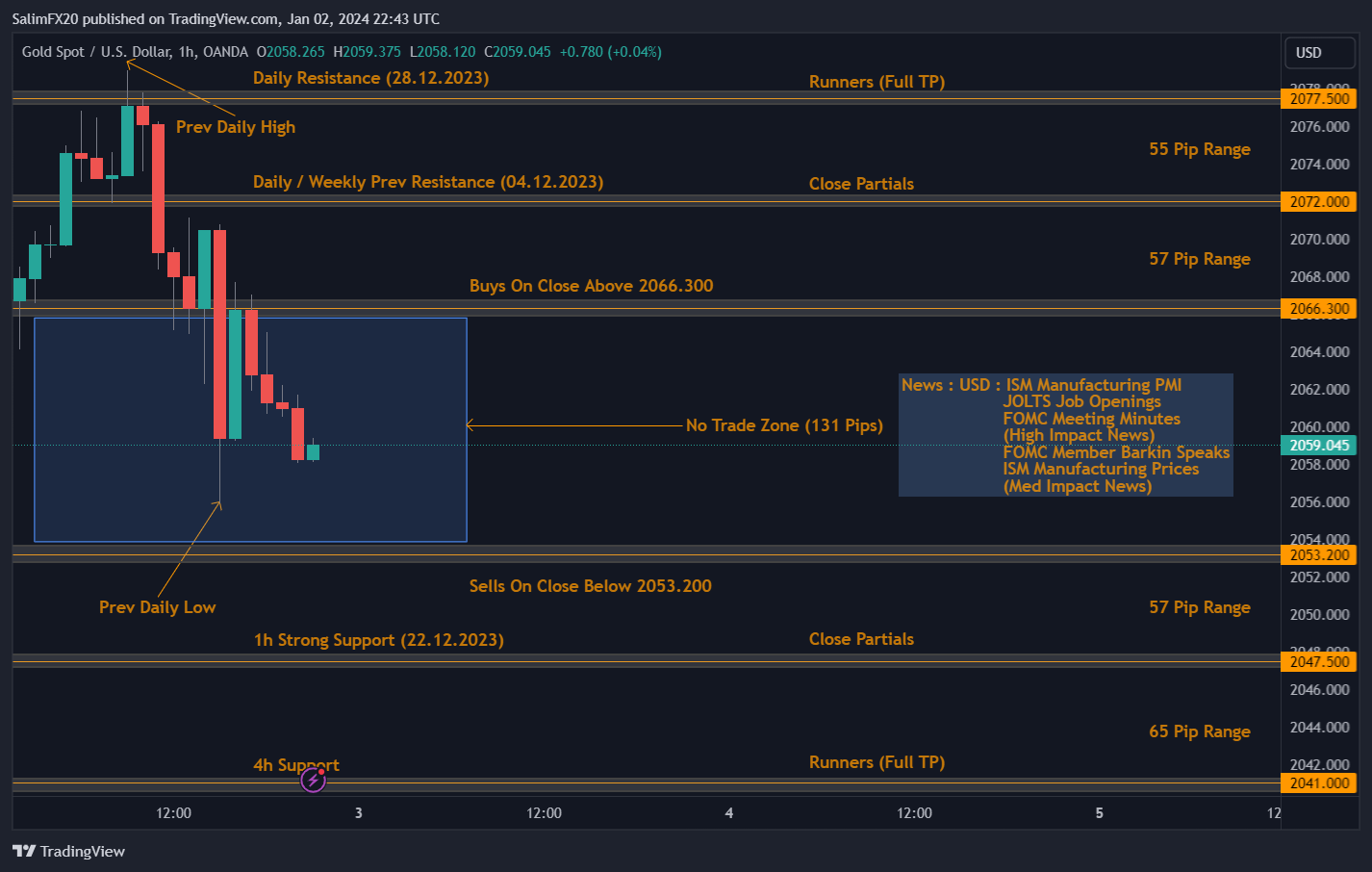Click the SalimFX20 TradingView.com attribution link
Image resolution: width=1372 pixels, height=872 pixels.
125,18
